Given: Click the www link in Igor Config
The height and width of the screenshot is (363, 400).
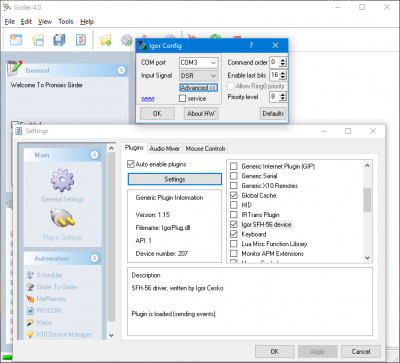Looking at the screenshot, I should [147, 99].
